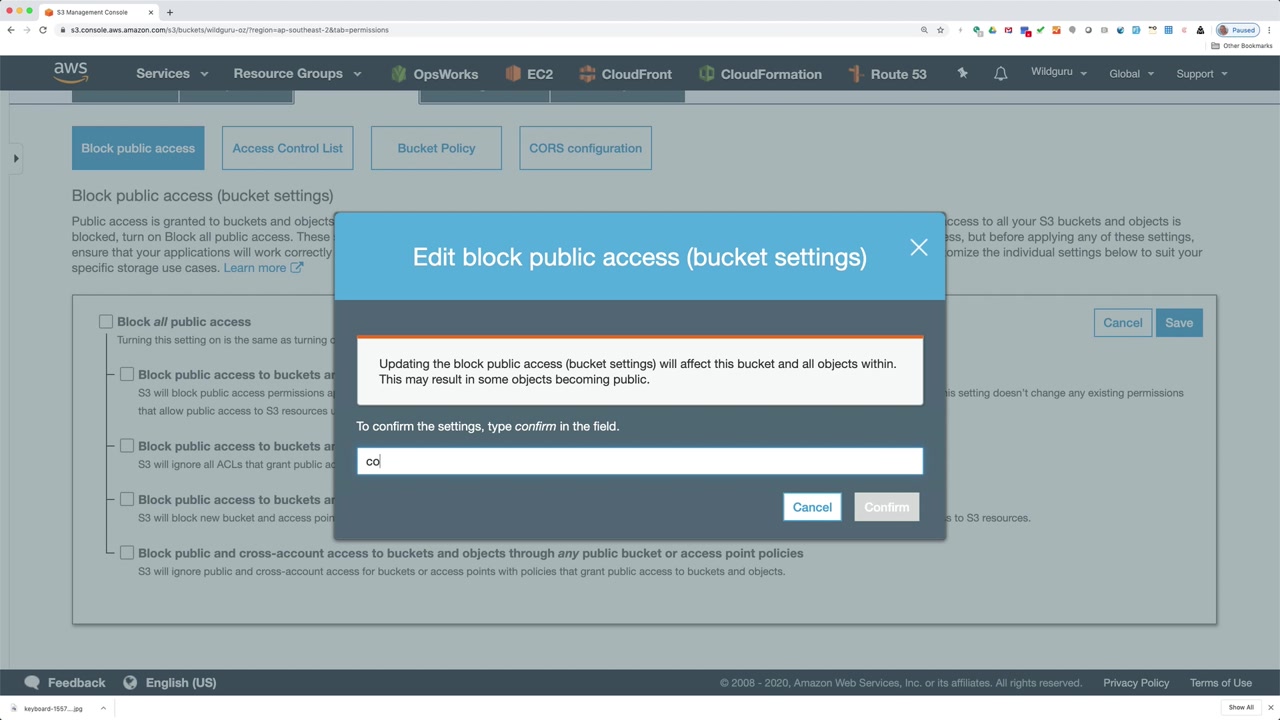Click the confirm text input field

tap(640, 461)
